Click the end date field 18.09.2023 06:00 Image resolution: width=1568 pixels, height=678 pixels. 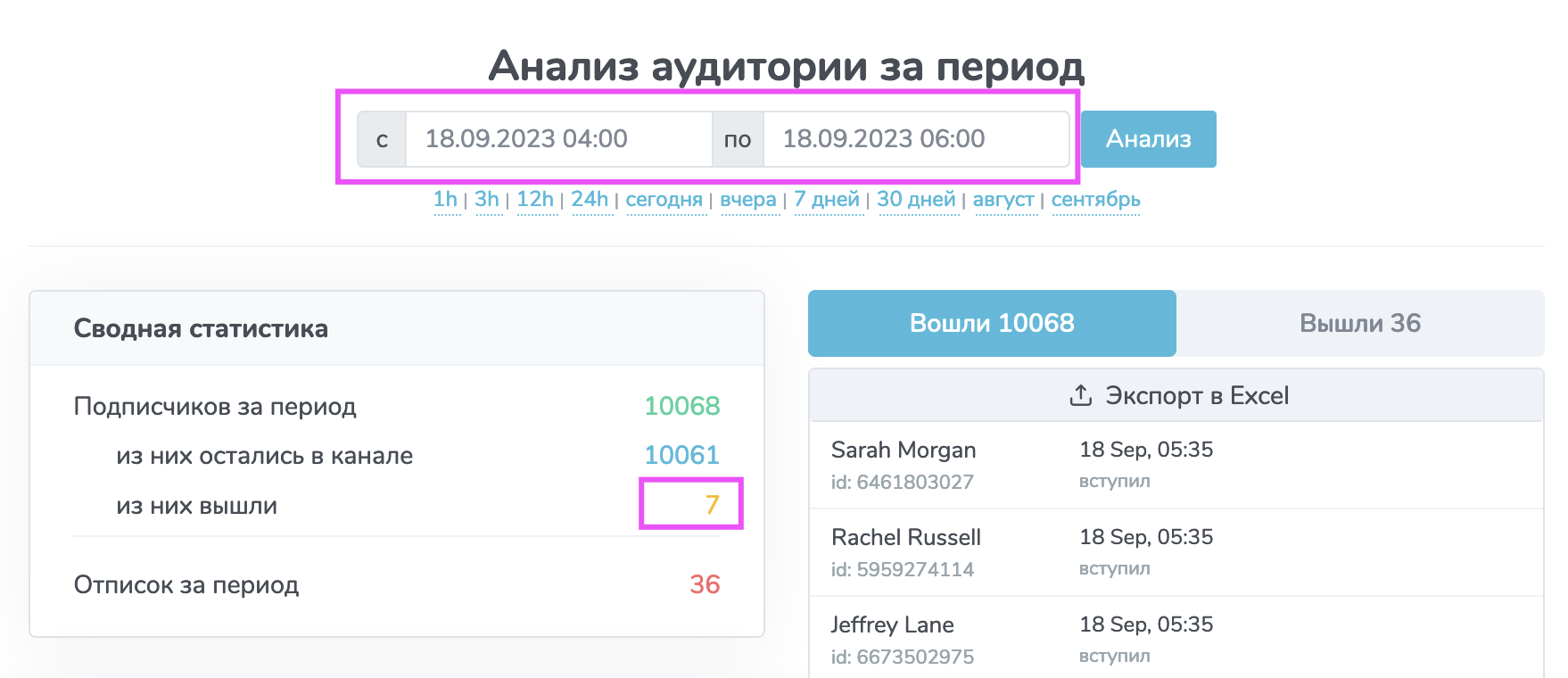915,139
